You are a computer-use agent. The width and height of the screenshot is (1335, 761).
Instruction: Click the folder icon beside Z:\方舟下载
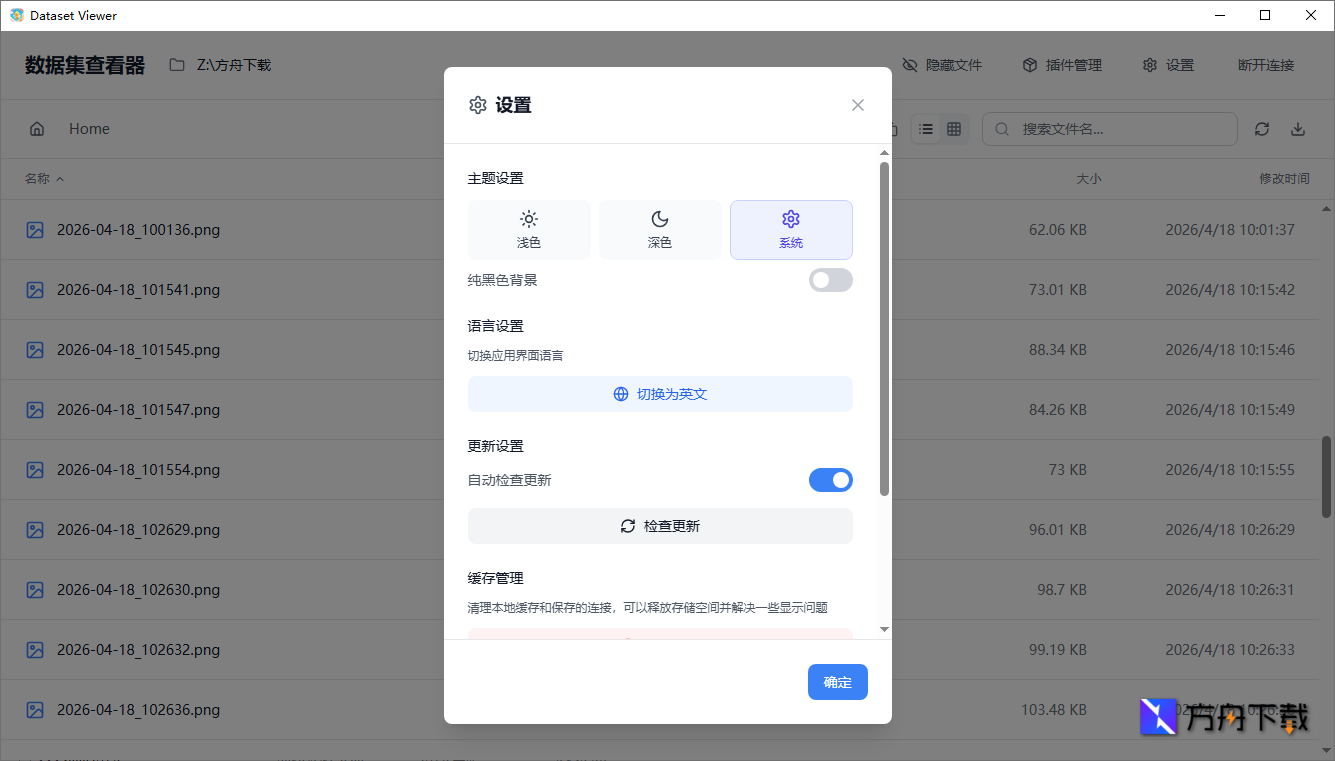177,64
